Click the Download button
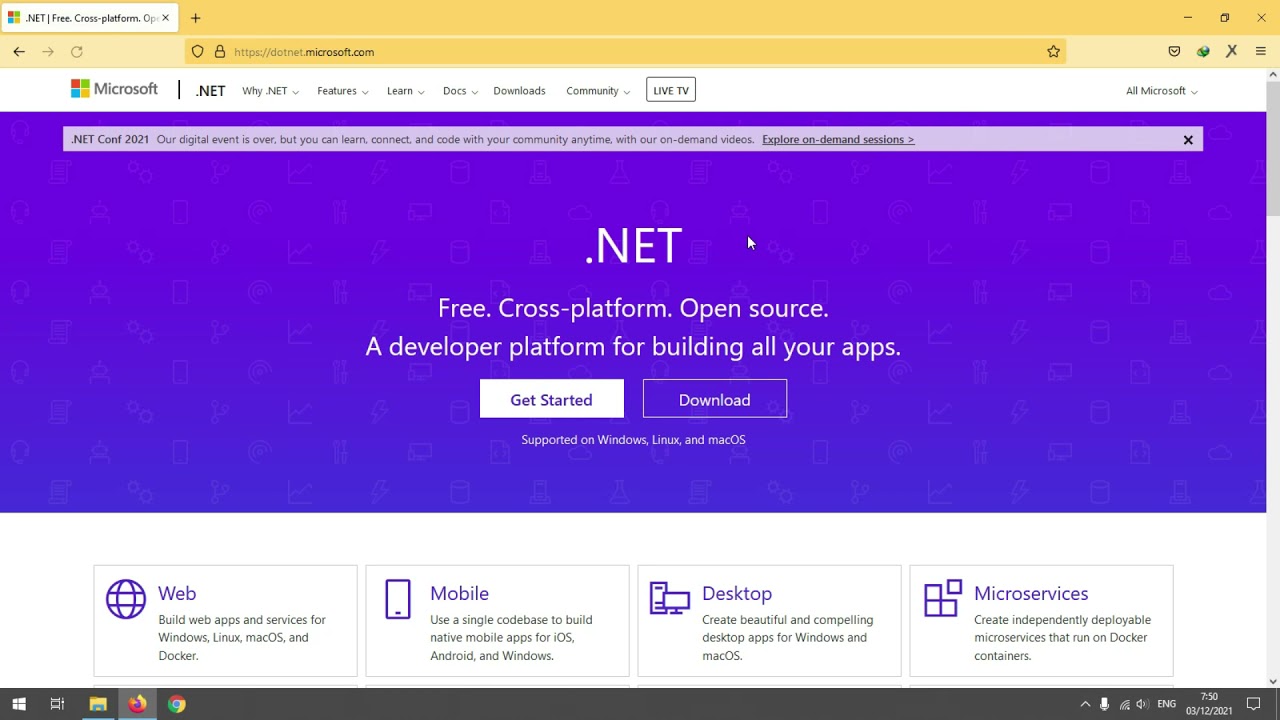1280x720 pixels. click(x=715, y=399)
